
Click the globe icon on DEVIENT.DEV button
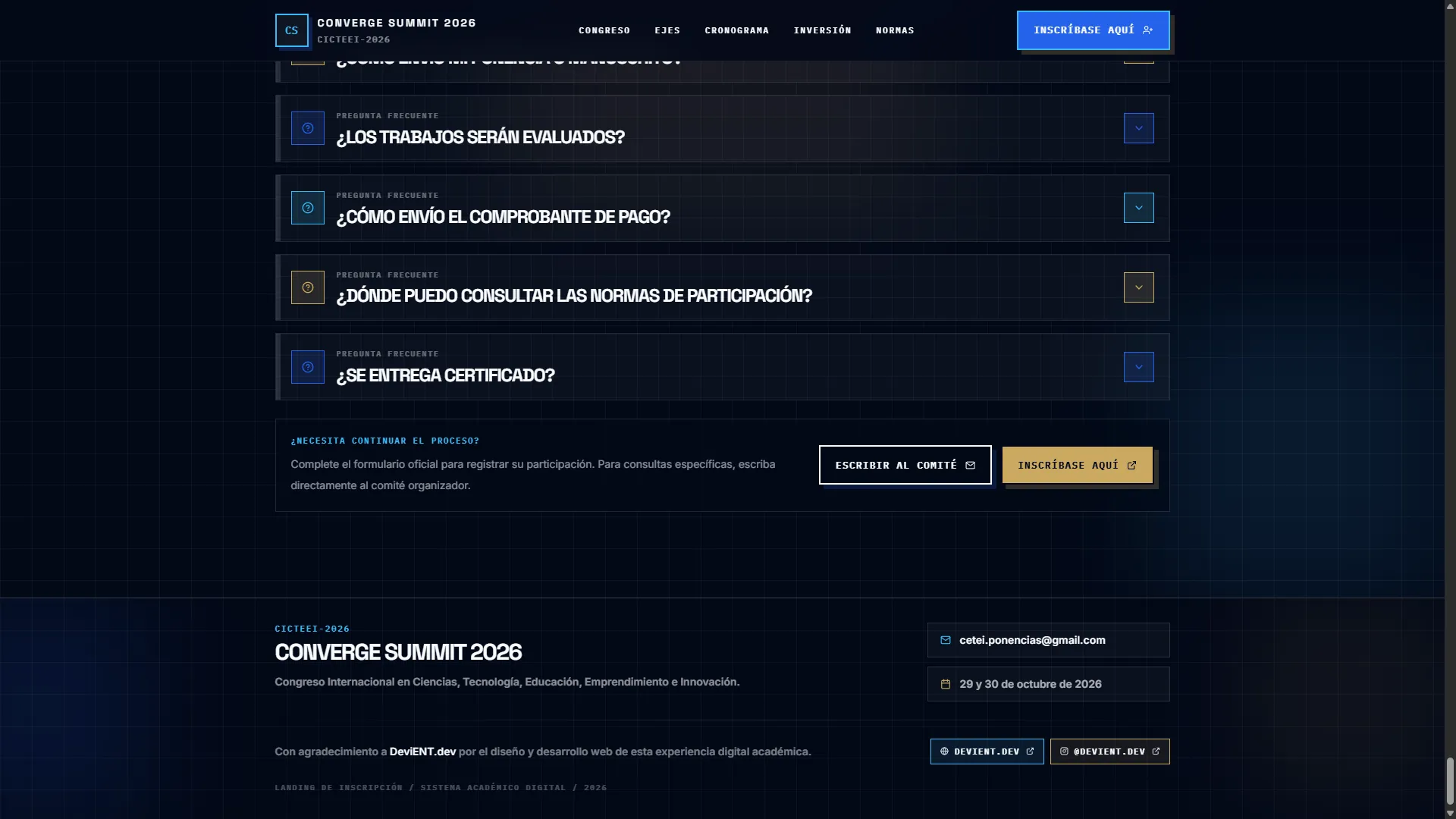pyautogui.click(x=944, y=752)
